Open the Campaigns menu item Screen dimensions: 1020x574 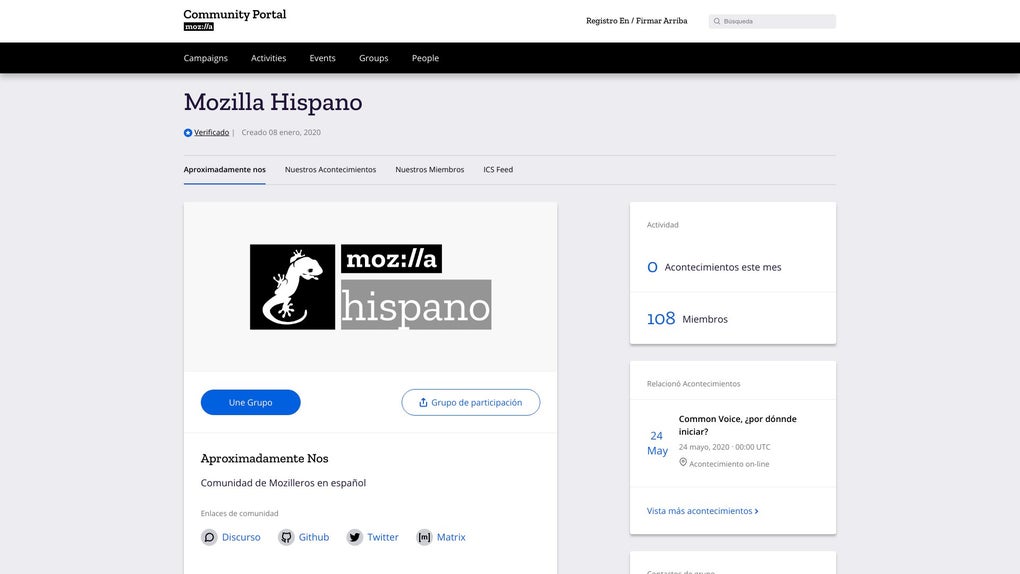(206, 58)
